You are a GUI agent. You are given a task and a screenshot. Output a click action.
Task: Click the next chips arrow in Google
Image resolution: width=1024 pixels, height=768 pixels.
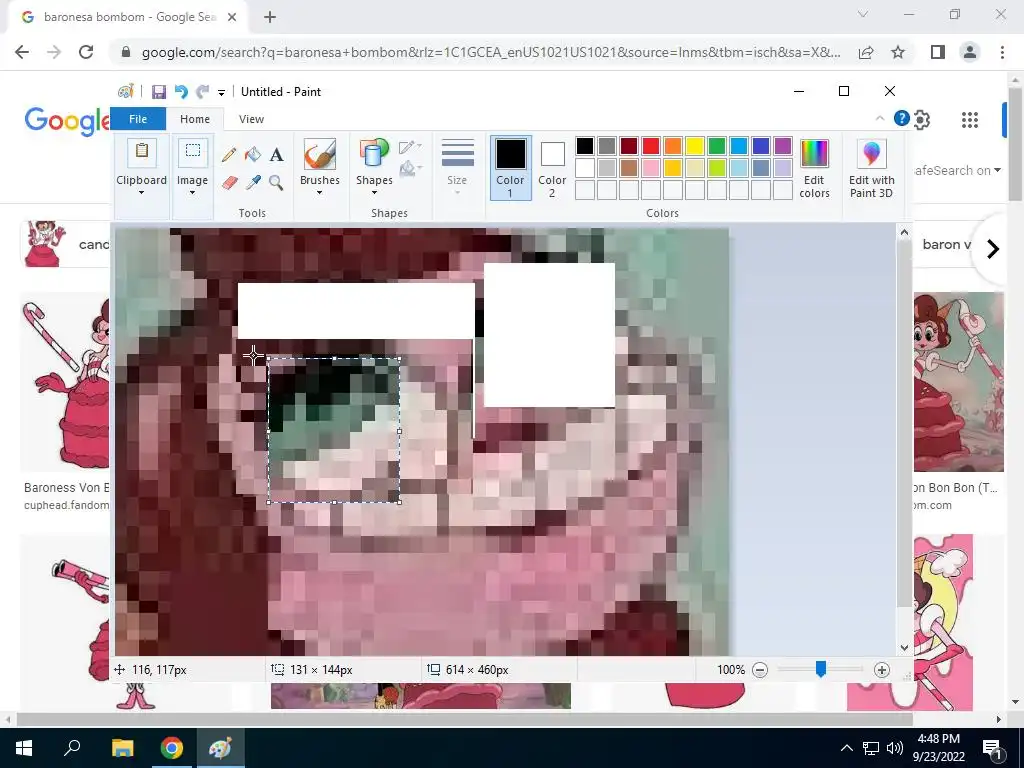[993, 249]
